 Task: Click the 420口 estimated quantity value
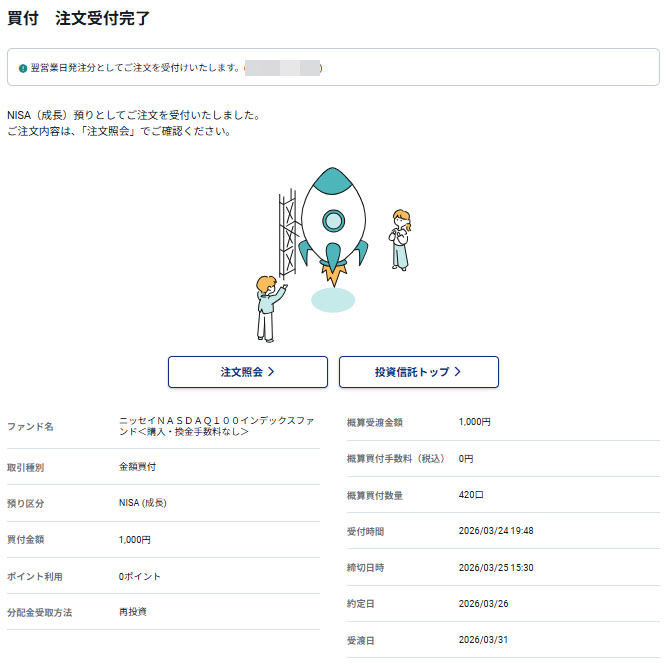coord(470,495)
